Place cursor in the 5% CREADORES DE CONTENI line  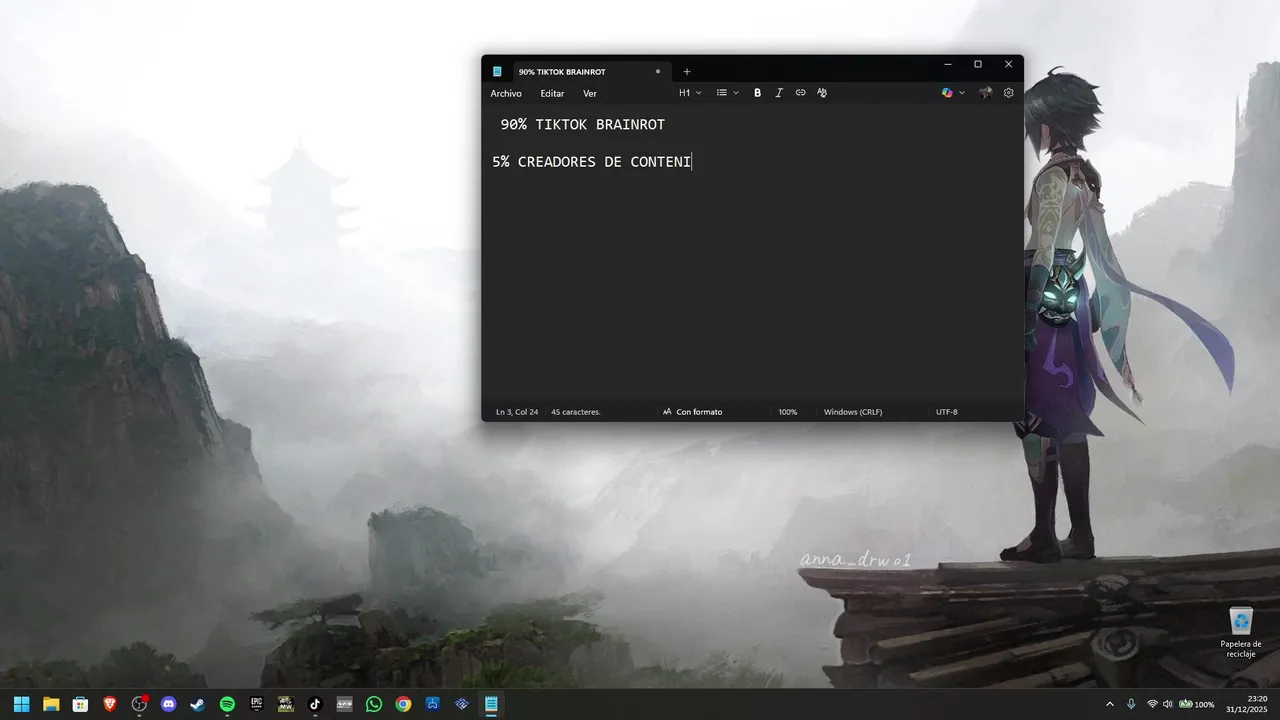[x=591, y=161]
